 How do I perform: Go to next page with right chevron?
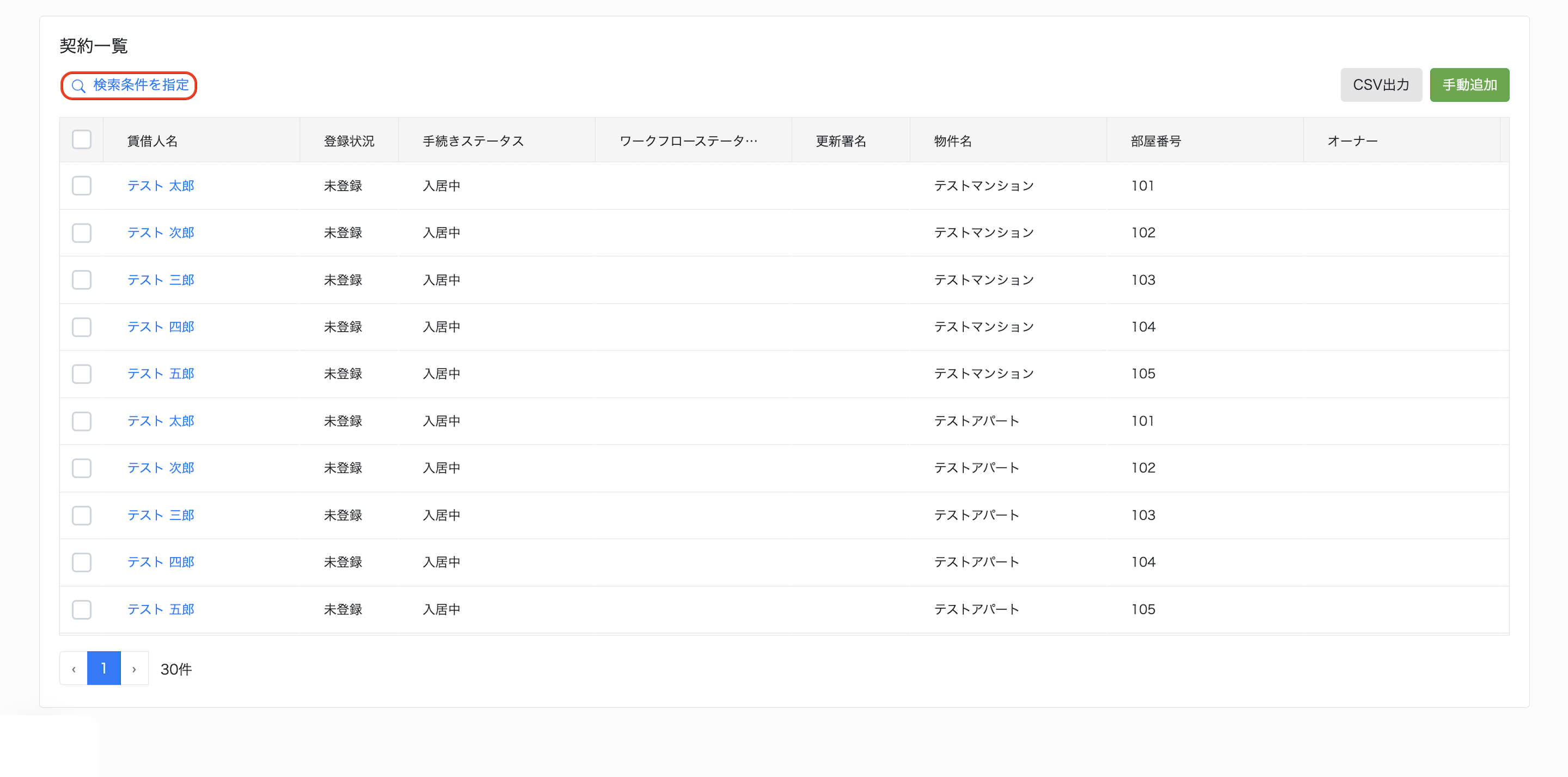tap(134, 669)
